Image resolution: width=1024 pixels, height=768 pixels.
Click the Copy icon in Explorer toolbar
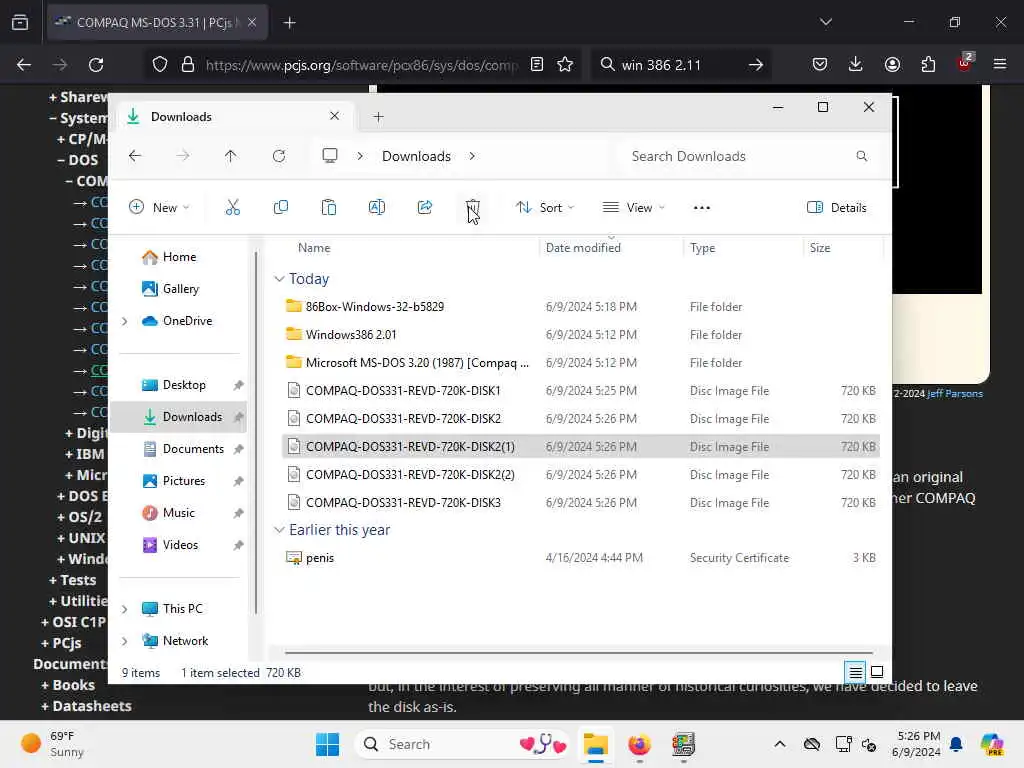coord(281,208)
